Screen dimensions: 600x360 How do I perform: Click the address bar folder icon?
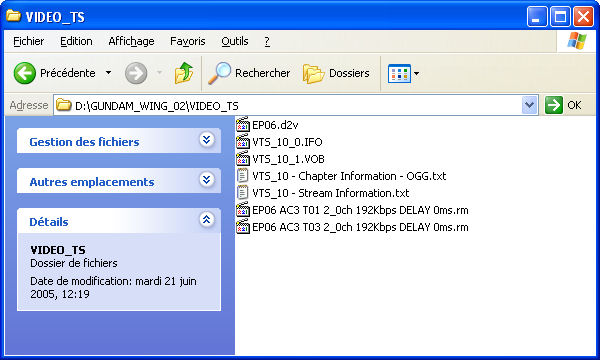pos(64,105)
